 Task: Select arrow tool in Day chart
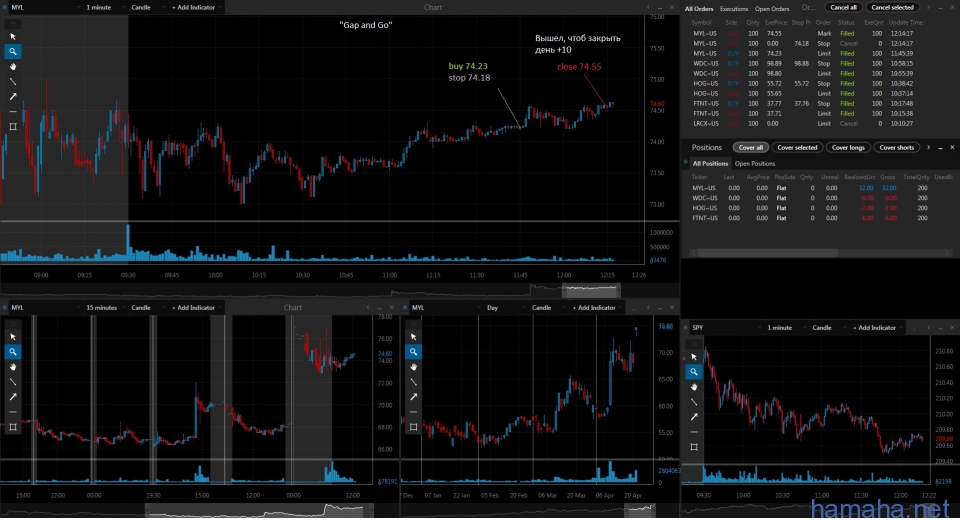coord(413,397)
